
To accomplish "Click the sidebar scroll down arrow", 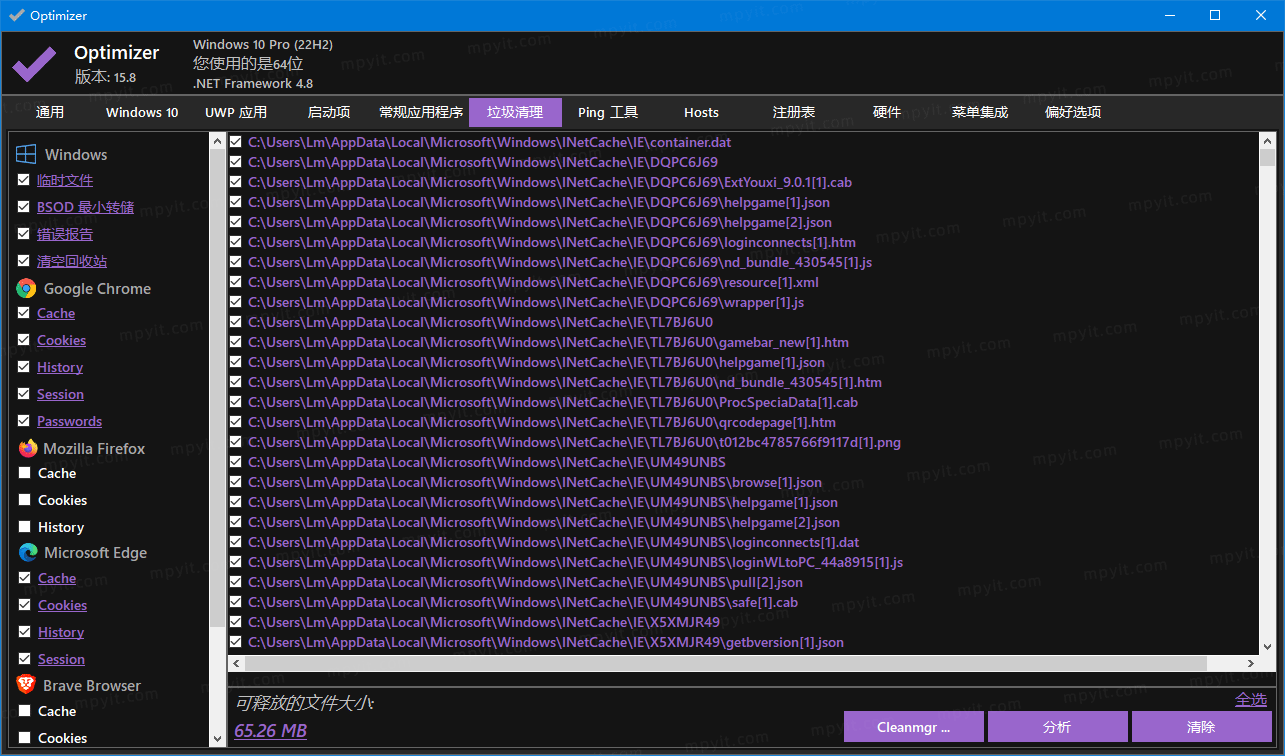I will click(x=218, y=739).
